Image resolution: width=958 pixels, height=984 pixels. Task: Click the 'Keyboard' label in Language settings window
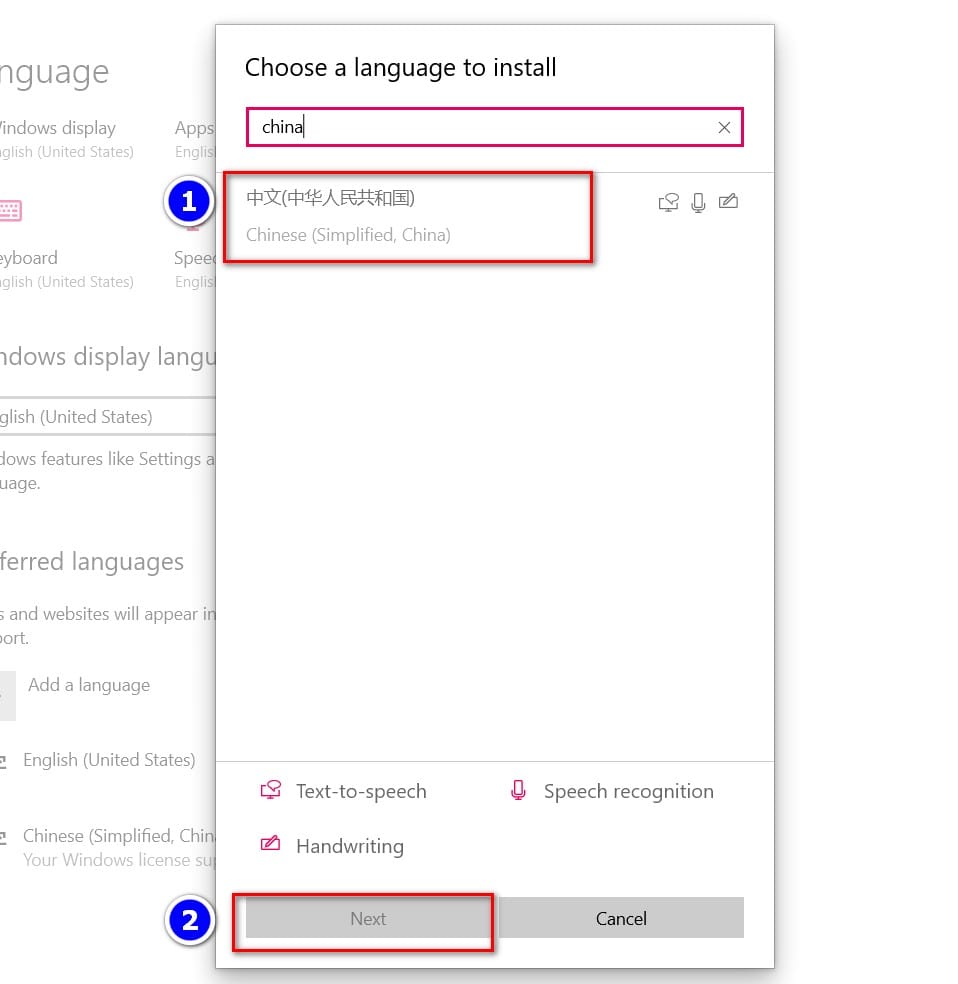click(x=29, y=258)
